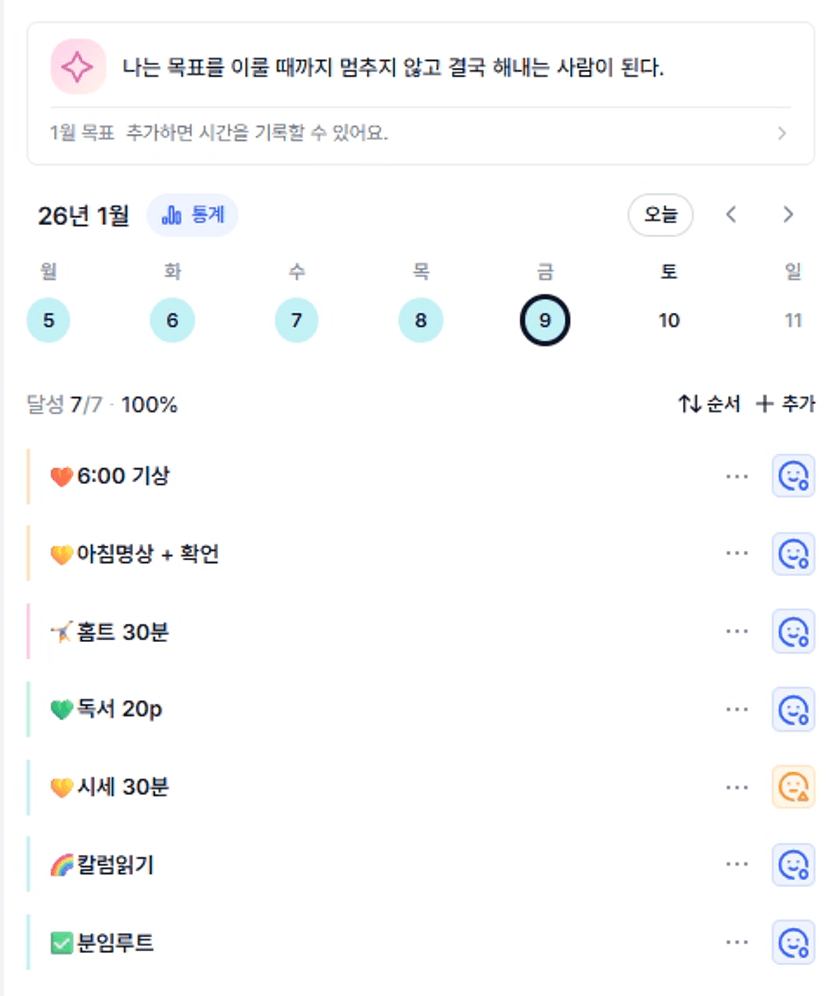
Task: Go to the previous week
Action: (x=732, y=215)
